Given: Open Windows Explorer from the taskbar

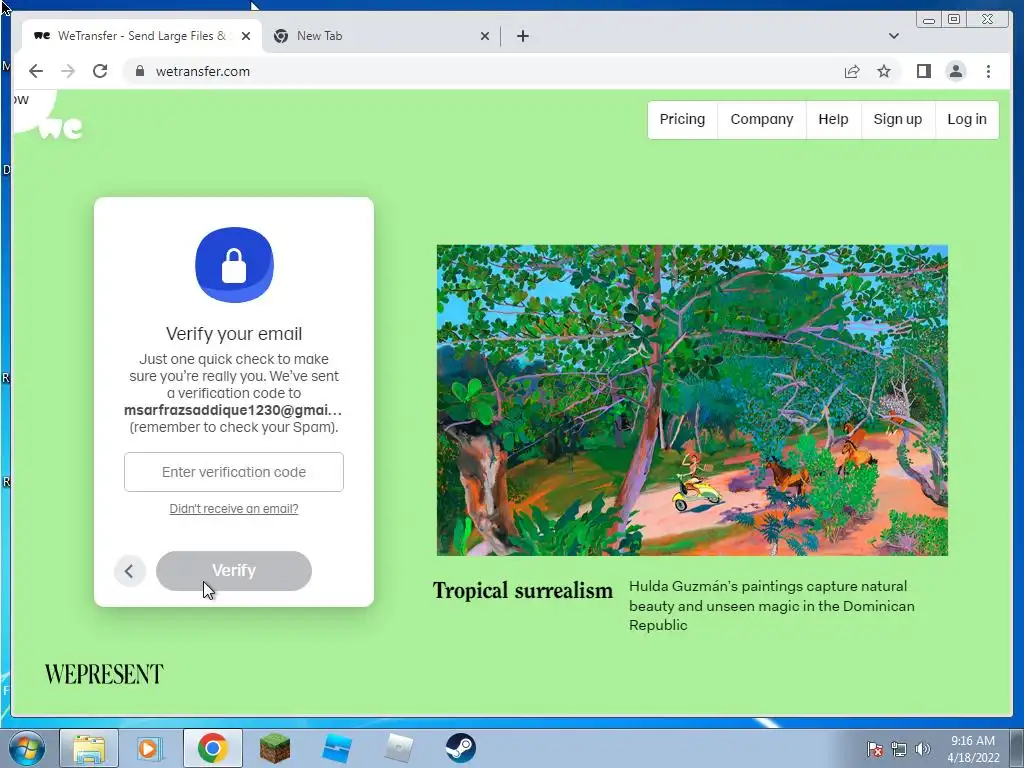Looking at the screenshot, I should pos(89,748).
